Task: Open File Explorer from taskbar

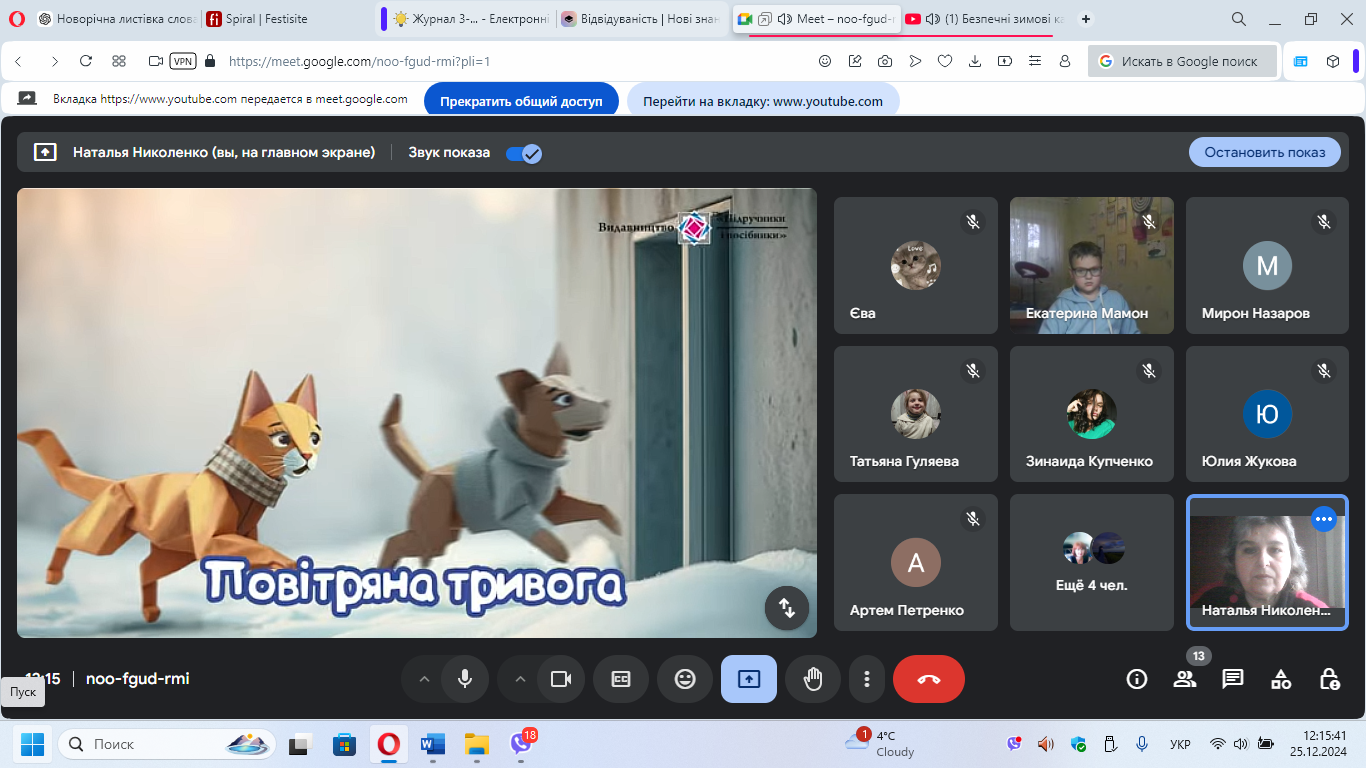Action: 477,744
